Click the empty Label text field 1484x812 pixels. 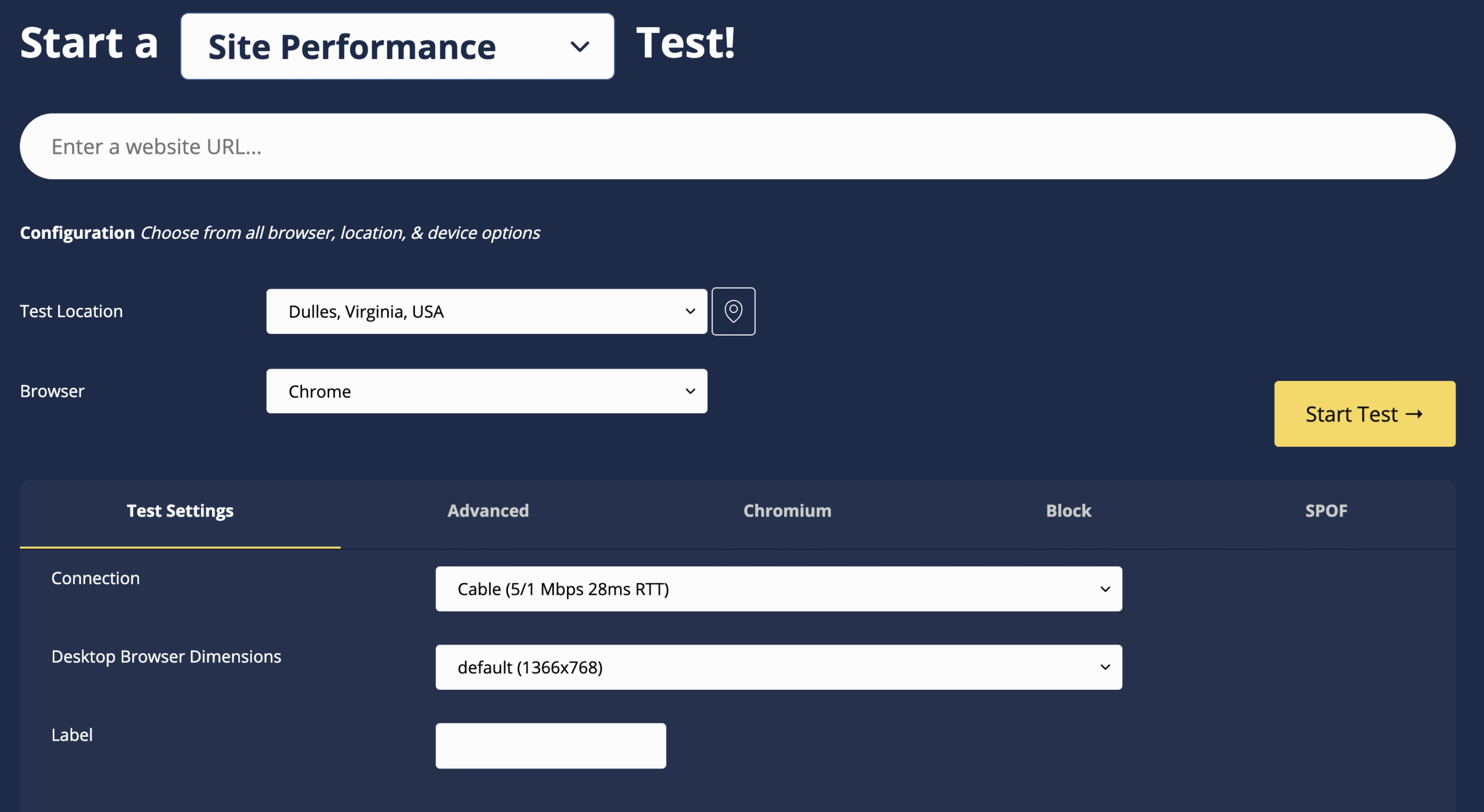(550, 745)
